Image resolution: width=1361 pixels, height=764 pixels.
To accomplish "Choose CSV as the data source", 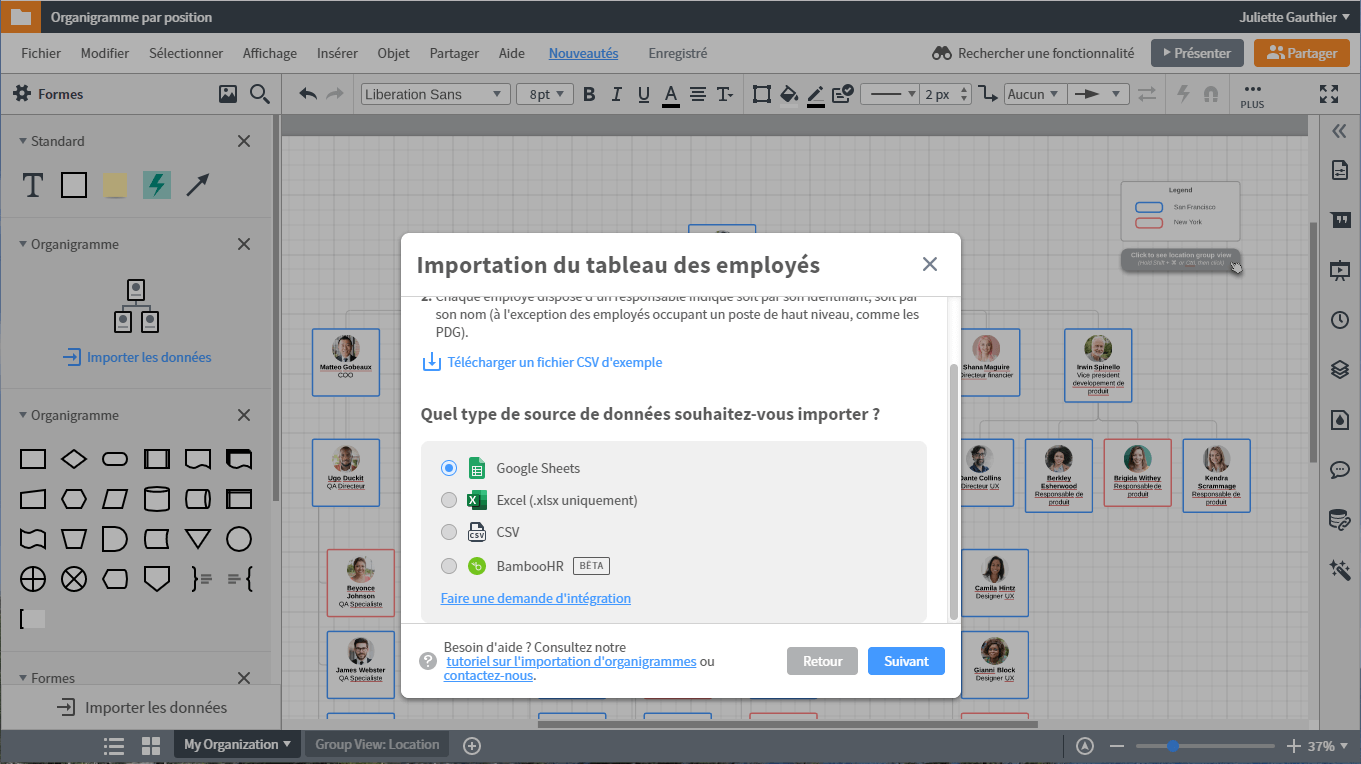I will coord(449,532).
